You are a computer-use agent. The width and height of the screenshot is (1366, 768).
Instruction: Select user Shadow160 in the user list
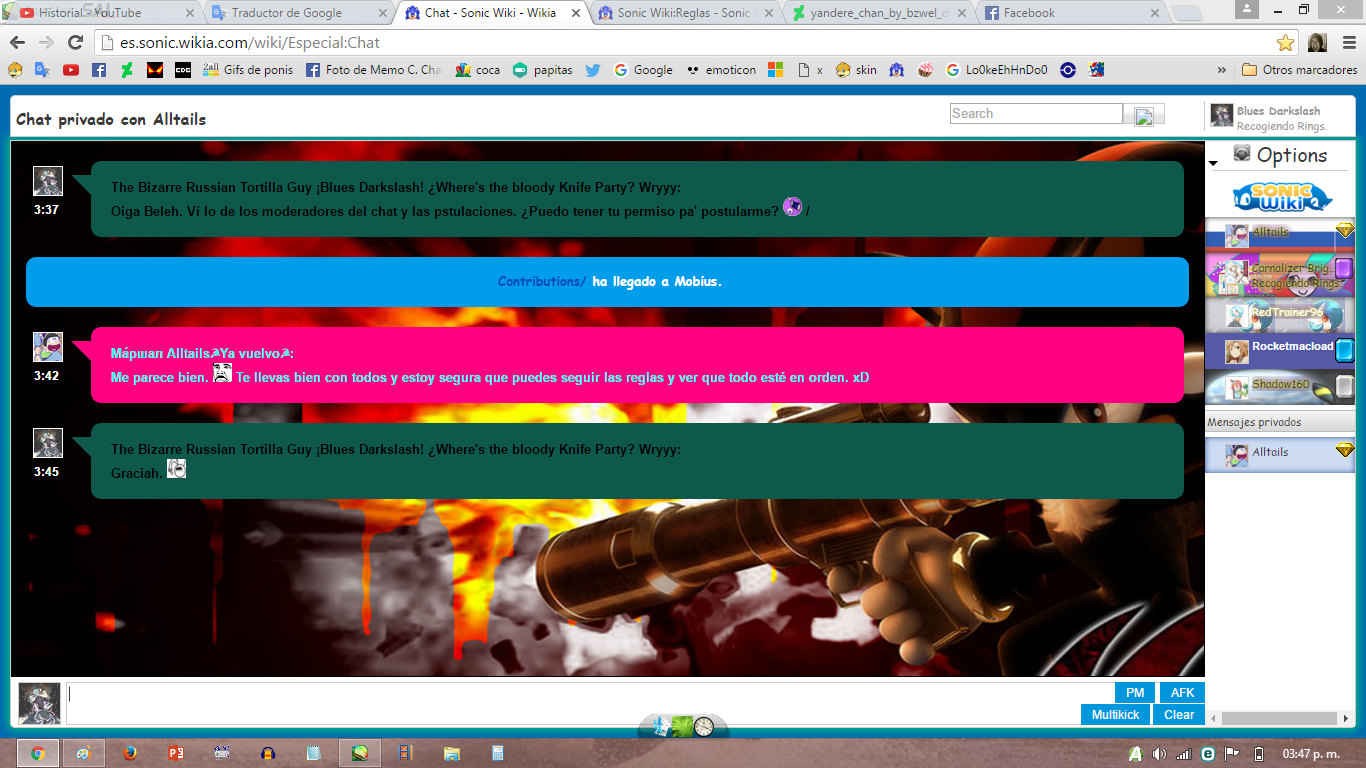click(1280, 387)
